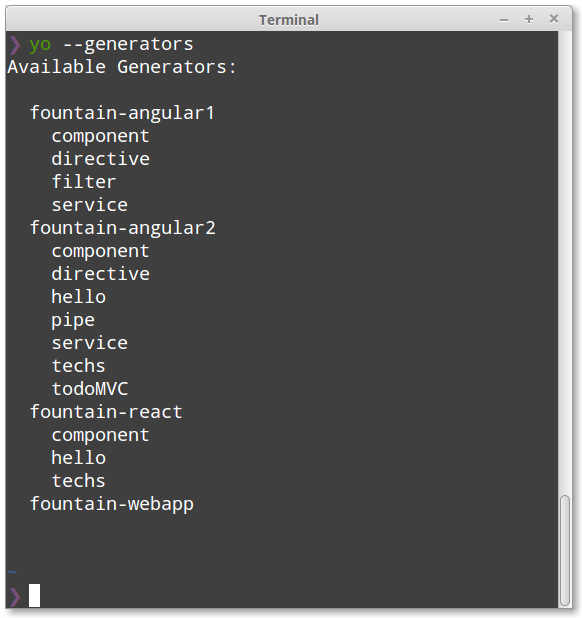Click the fountain-webapp generator line
Screen dimensions: 582x618
pyautogui.click(x=112, y=504)
